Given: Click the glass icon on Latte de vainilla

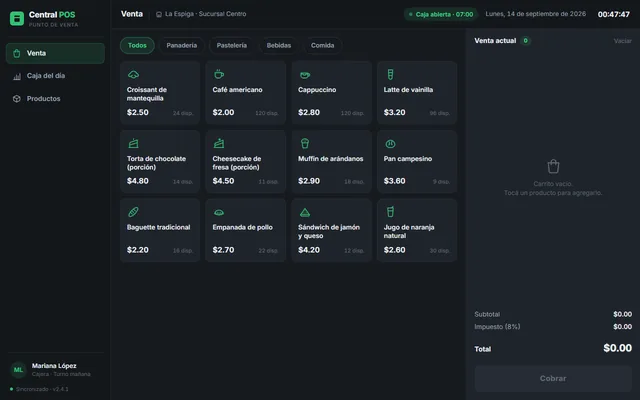Looking at the screenshot, I should (x=390, y=75).
